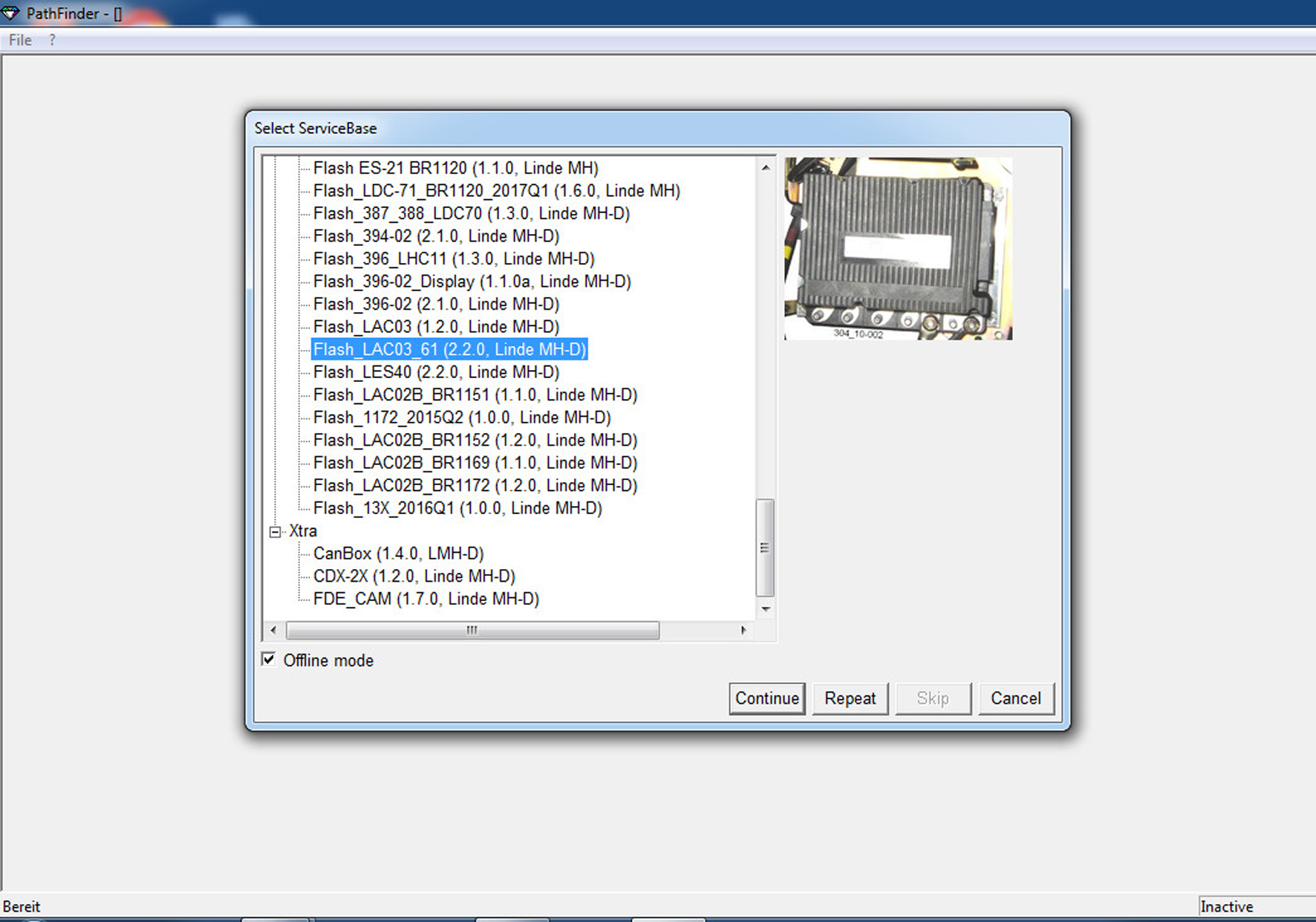Uncheck the Offline mode checkbox
The image size is (1316, 922).
point(269,660)
